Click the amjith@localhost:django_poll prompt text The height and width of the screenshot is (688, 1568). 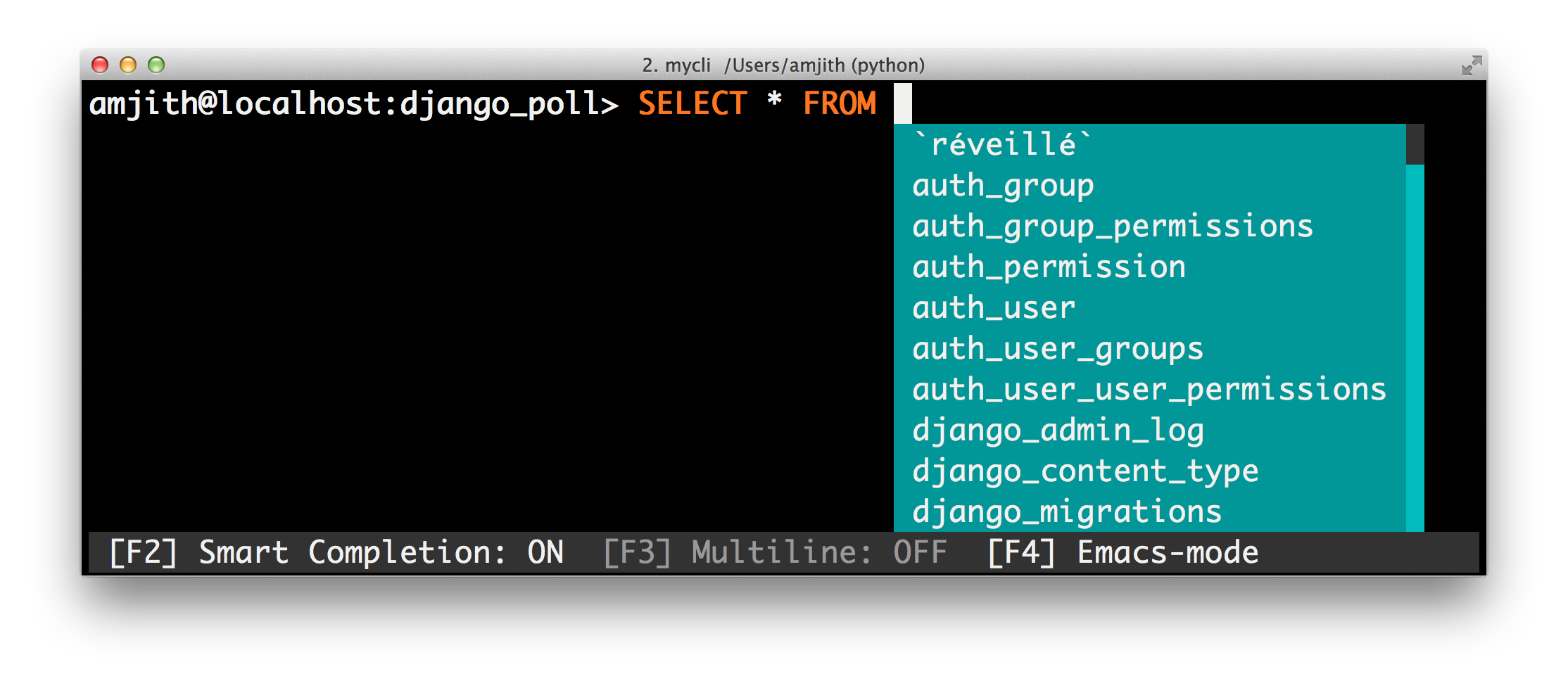pos(353,104)
